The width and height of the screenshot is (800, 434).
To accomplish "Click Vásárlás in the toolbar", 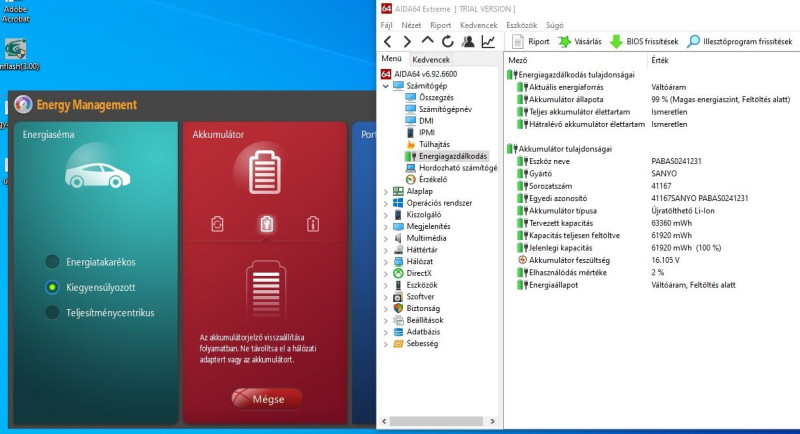I will coord(580,42).
